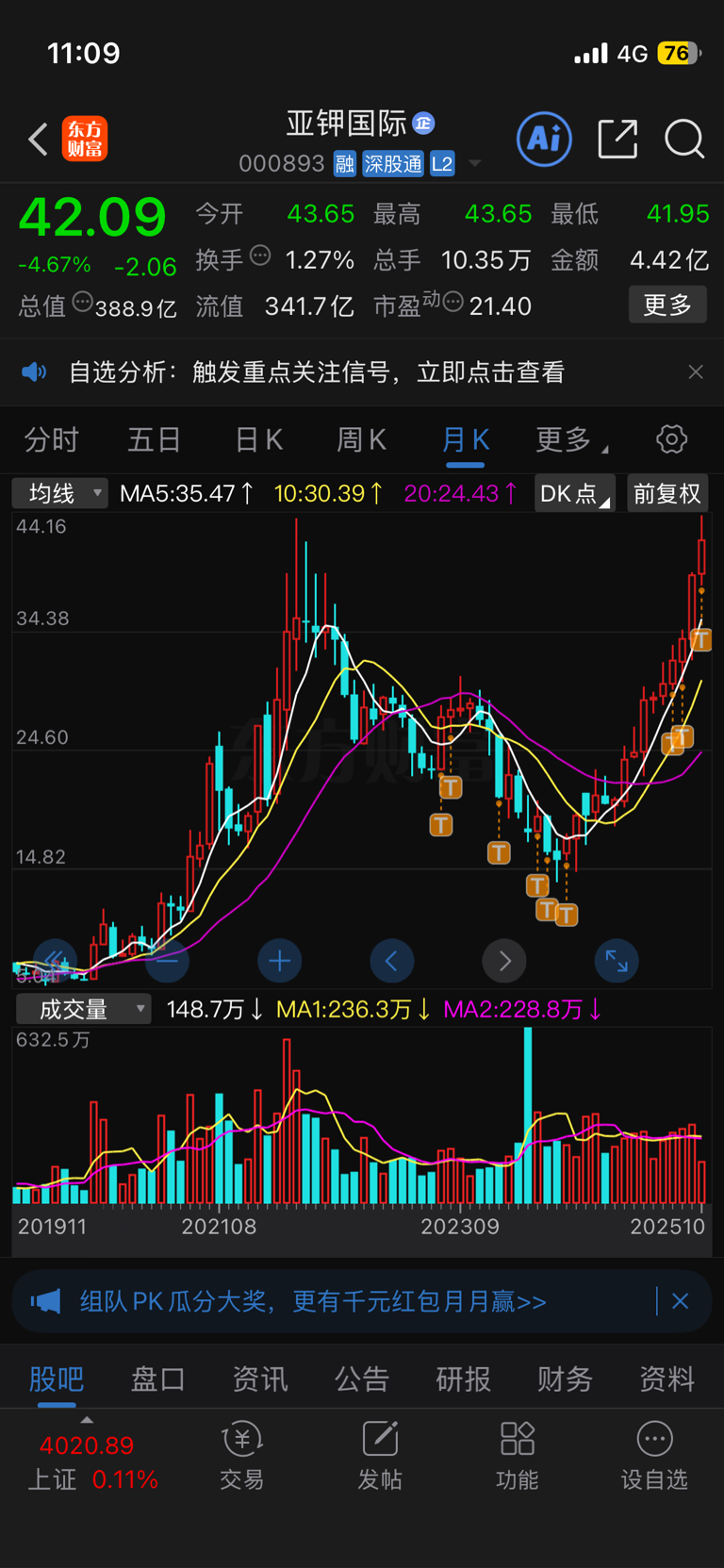Tap the MA1:236.3万 volume value
Image resolution: width=724 pixels, height=1568 pixels.
(x=354, y=1010)
